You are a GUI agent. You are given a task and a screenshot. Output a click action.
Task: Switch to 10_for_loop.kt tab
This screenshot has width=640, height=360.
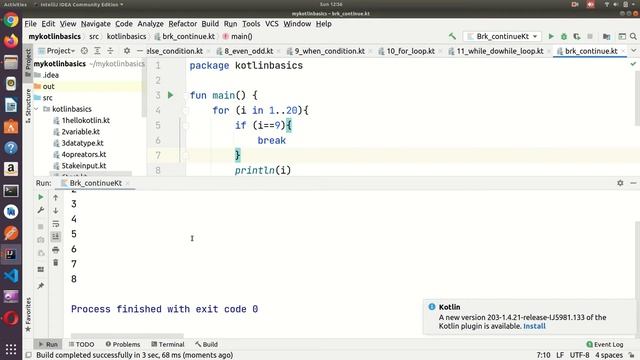[410, 51]
